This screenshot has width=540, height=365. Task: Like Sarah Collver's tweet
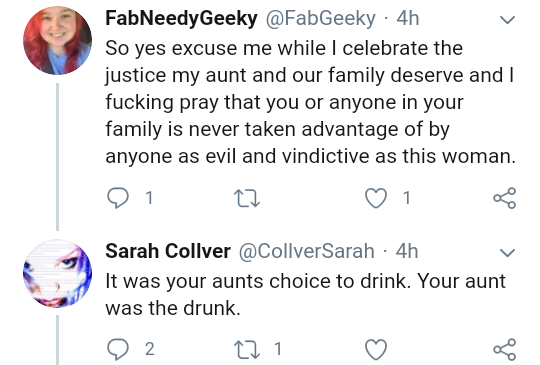click(x=376, y=350)
